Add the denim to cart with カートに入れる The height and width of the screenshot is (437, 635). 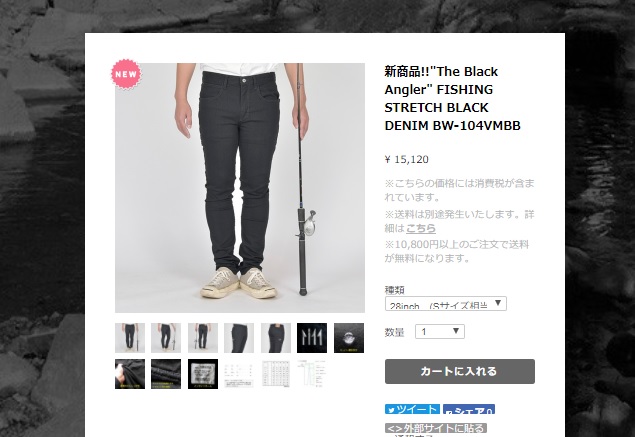point(460,371)
